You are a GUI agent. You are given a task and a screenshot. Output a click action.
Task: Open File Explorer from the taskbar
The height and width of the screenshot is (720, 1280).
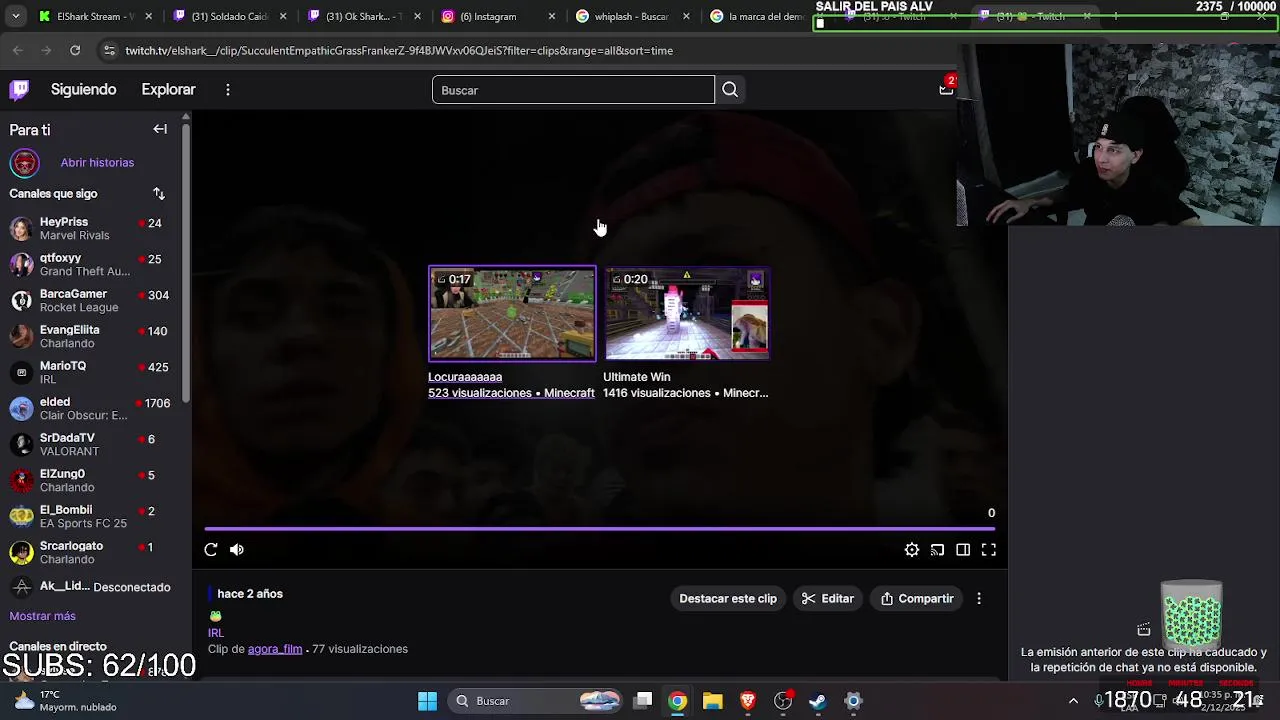(x=712, y=701)
